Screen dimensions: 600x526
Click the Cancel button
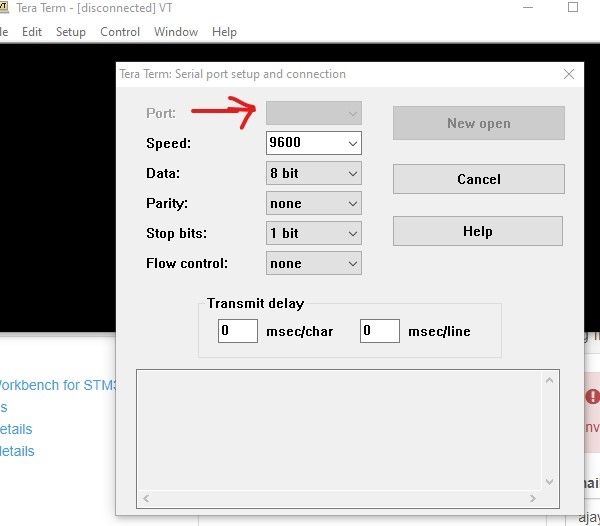pos(479,179)
